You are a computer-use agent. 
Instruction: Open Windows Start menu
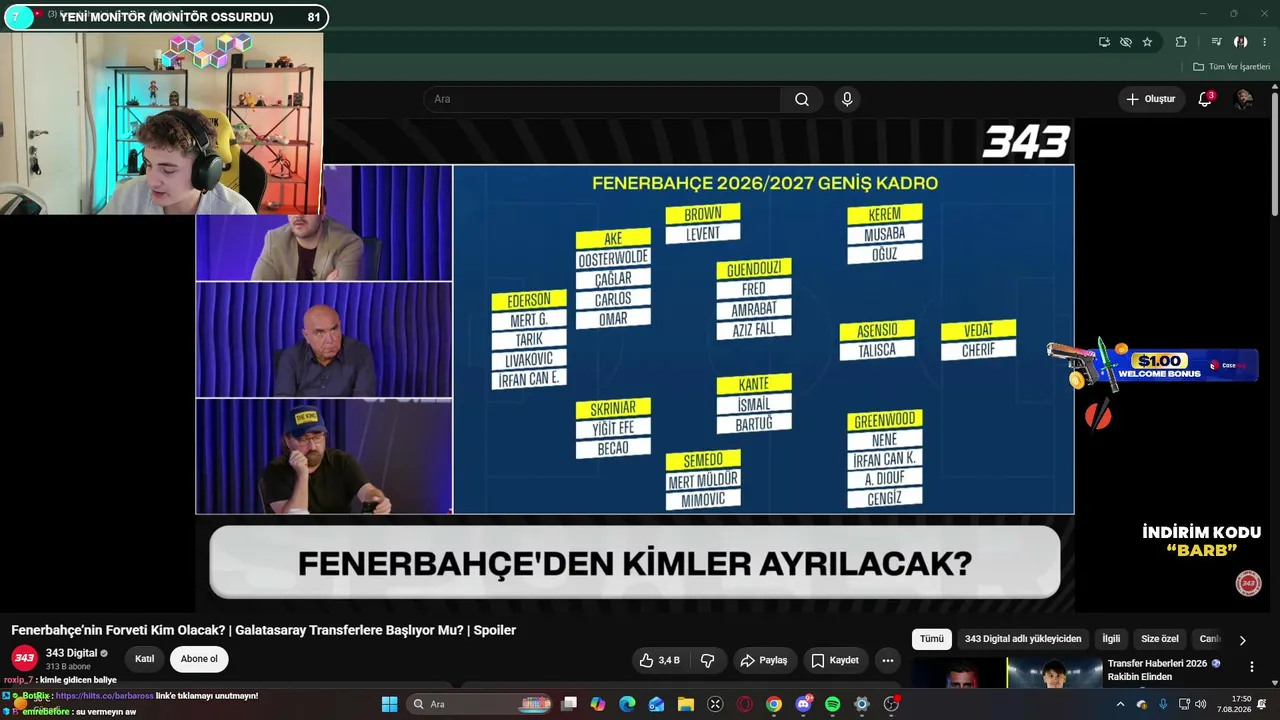(x=389, y=704)
